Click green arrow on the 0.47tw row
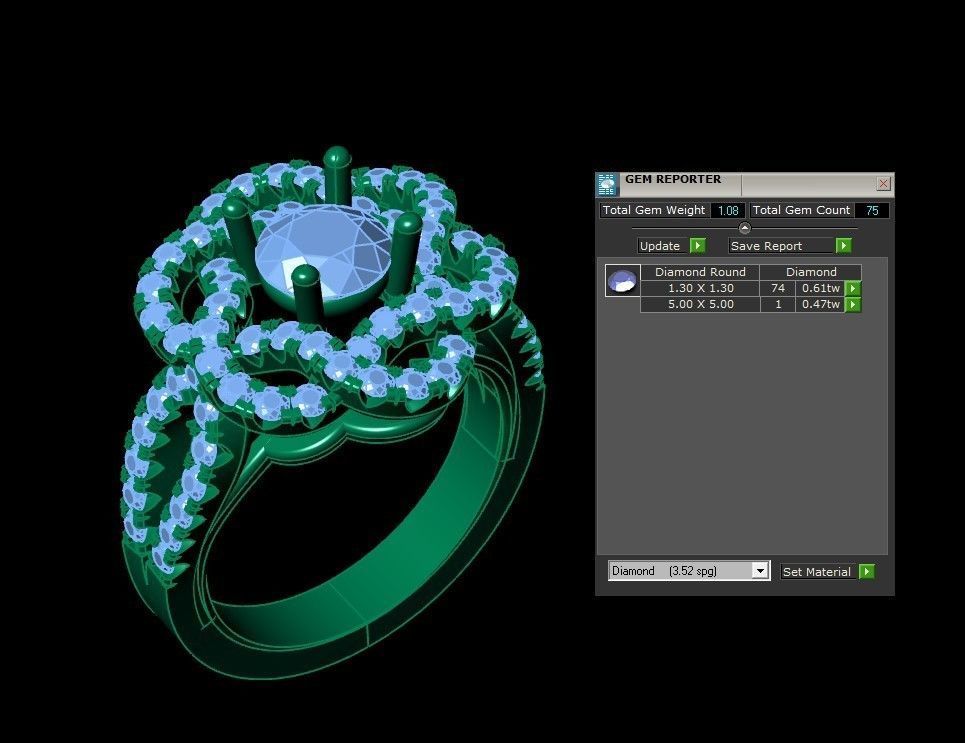The height and width of the screenshot is (743, 965). 853,304
